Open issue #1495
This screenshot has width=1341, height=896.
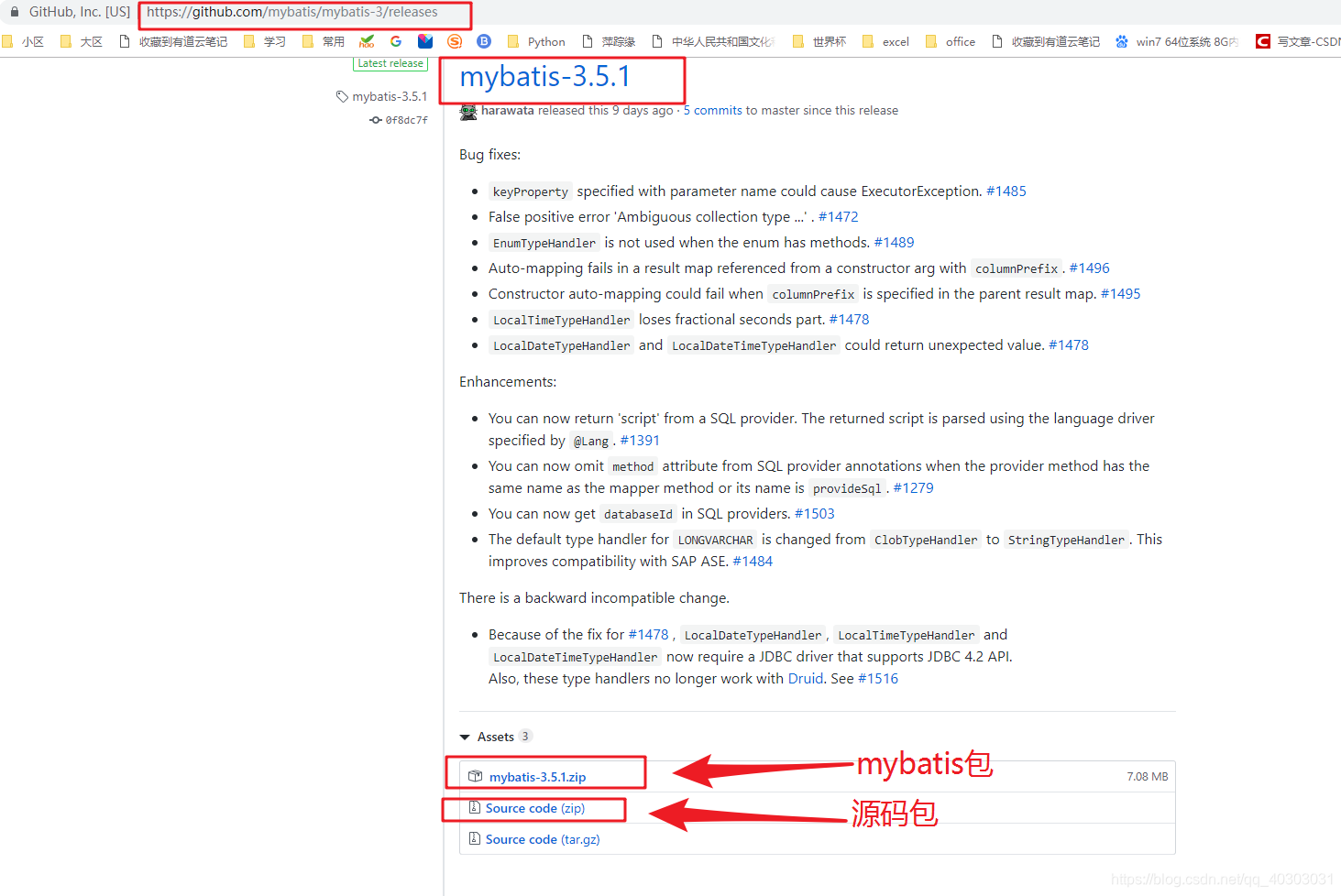(1121, 294)
